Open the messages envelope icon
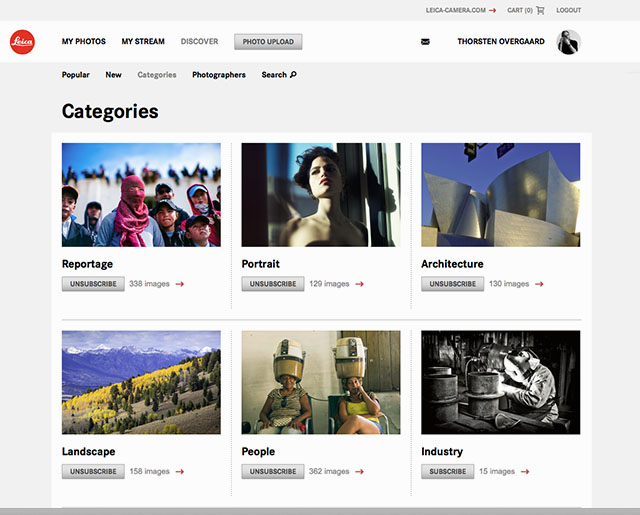The width and height of the screenshot is (640, 515). click(x=425, y=42)
